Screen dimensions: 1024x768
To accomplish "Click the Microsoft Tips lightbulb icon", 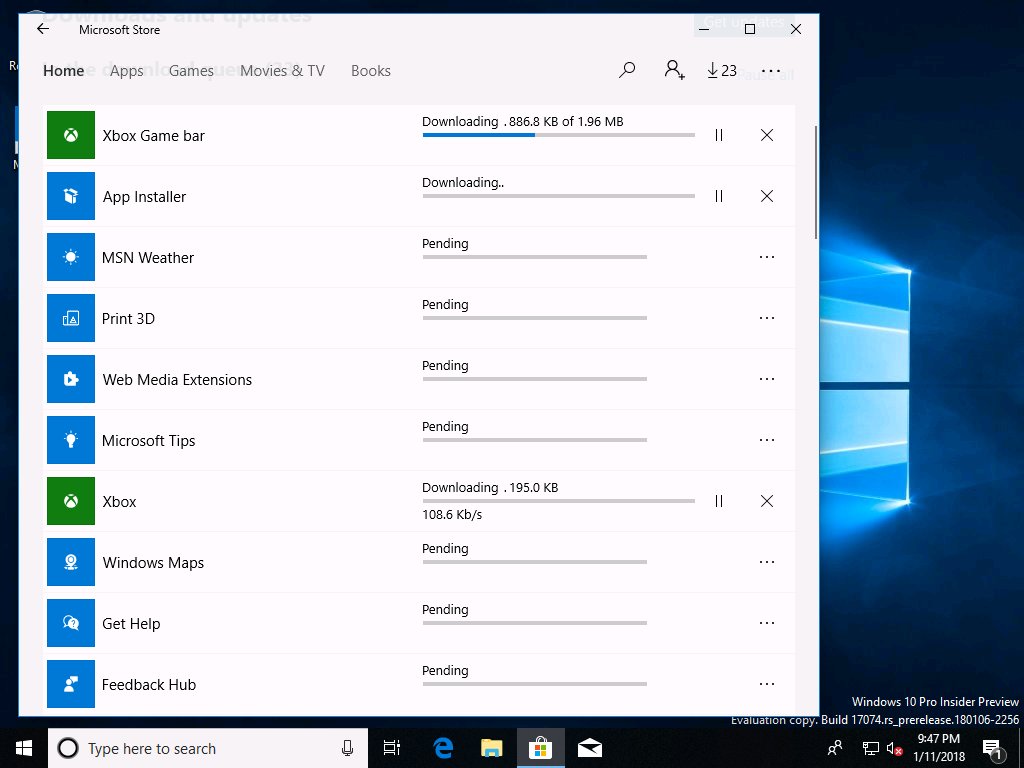I will pos(71,440).
